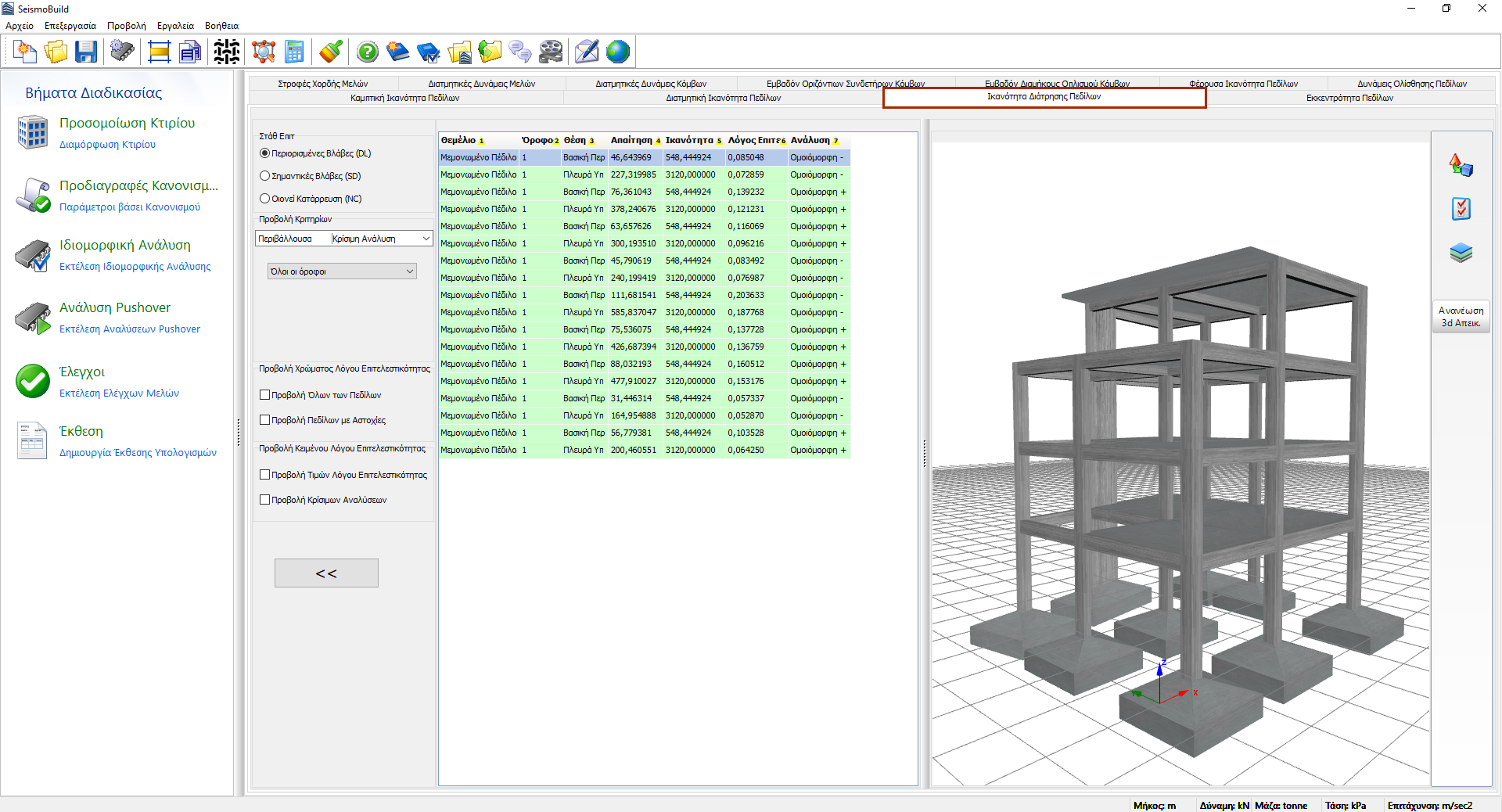Switch to Καμπτική Ικανότητα Πεδίλων tab
The width and height of the screenshot is (1502, 812).
[404, 98]
